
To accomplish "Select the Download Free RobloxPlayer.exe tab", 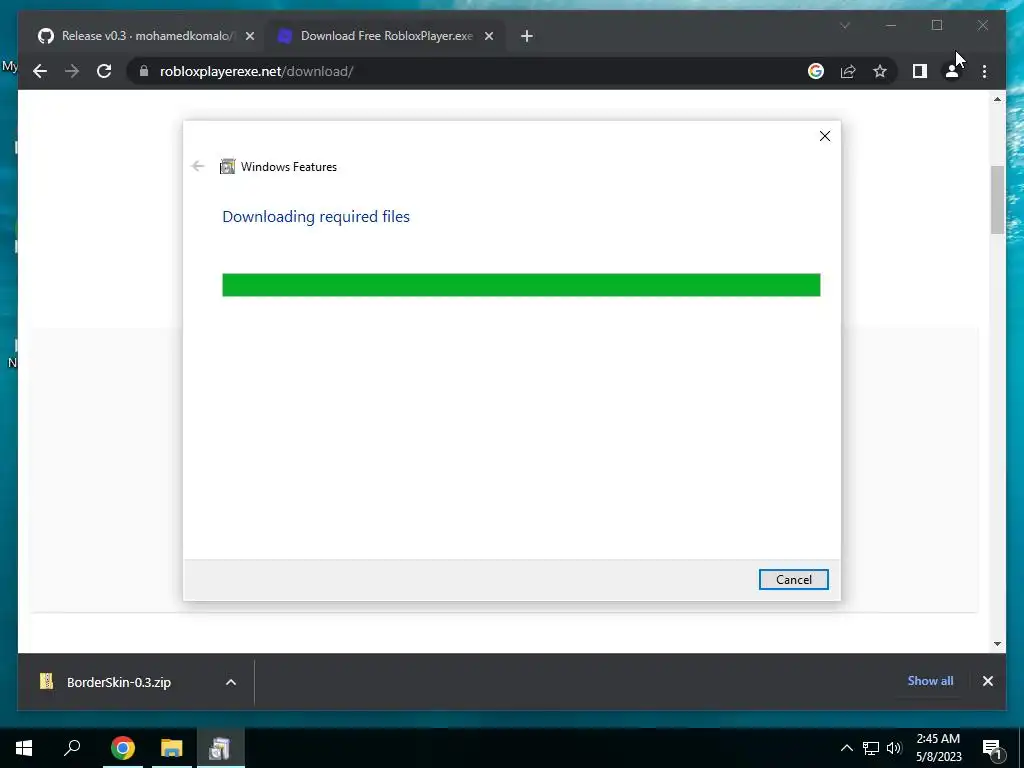I will tap(385, 36).
